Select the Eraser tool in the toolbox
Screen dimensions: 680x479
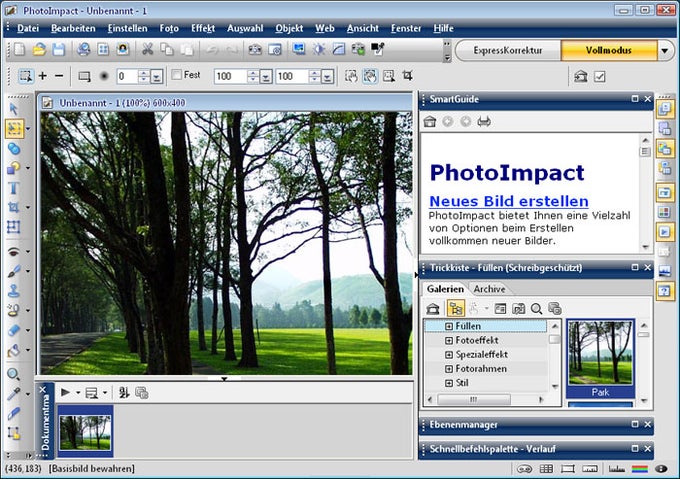13,330
